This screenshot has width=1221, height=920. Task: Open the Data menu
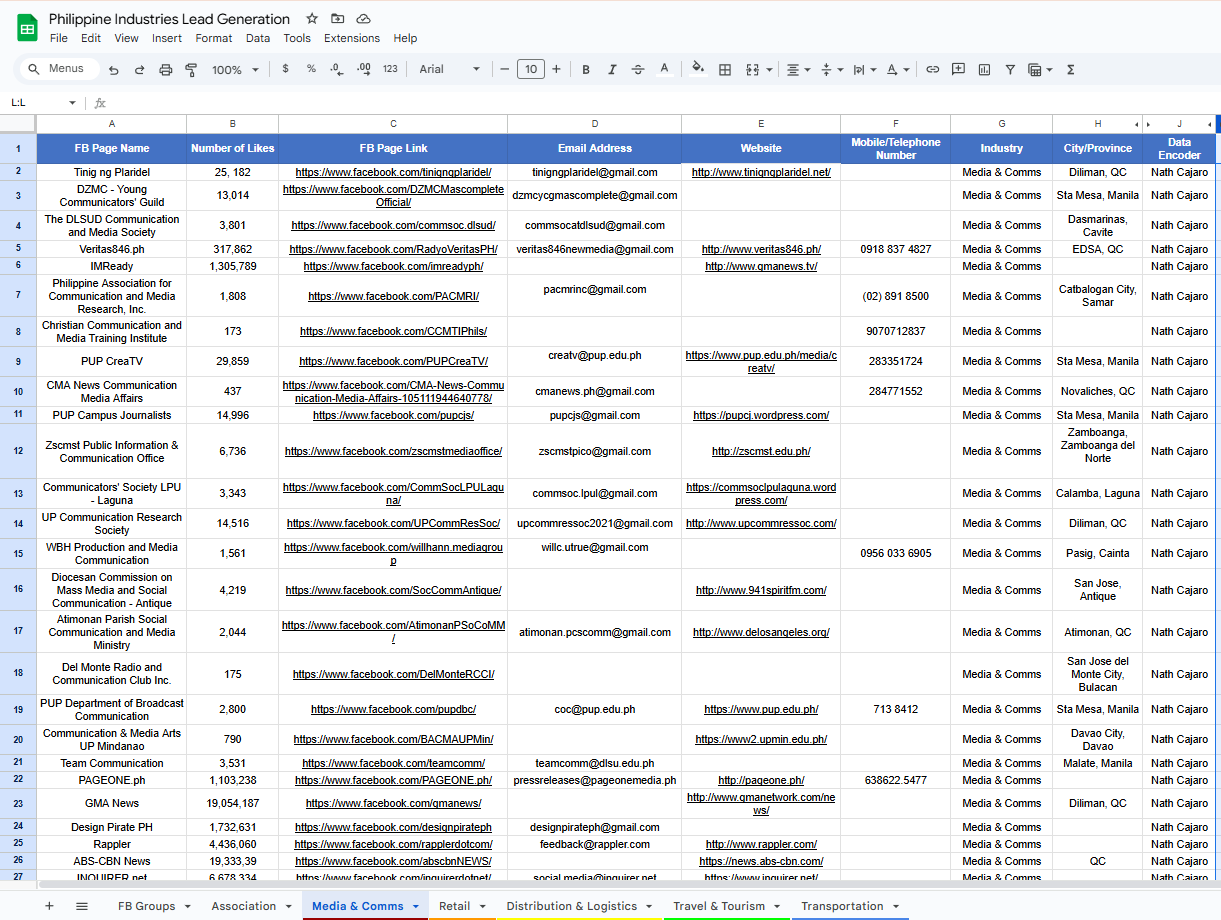click(x=258, y=38)
